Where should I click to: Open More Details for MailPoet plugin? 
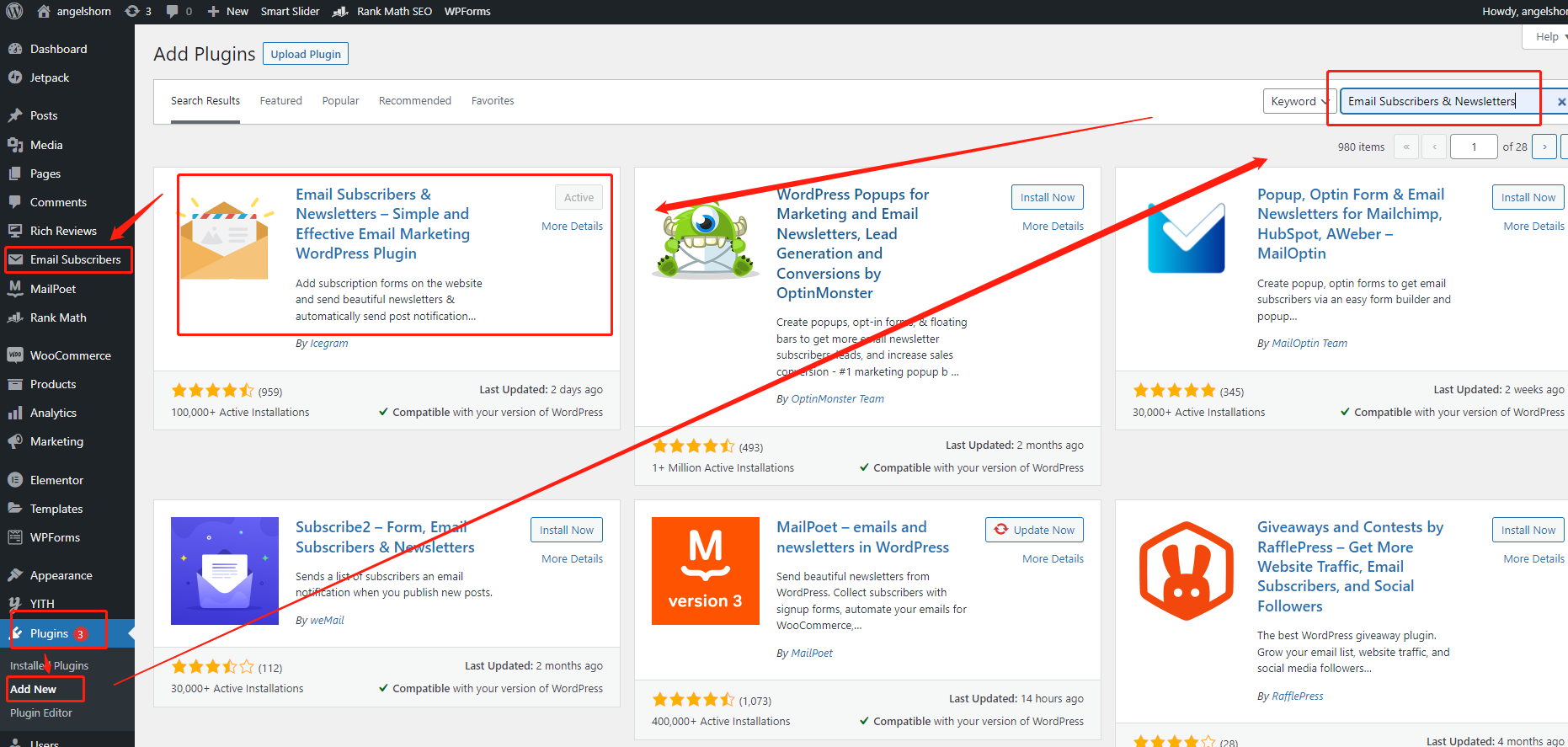1053,558
